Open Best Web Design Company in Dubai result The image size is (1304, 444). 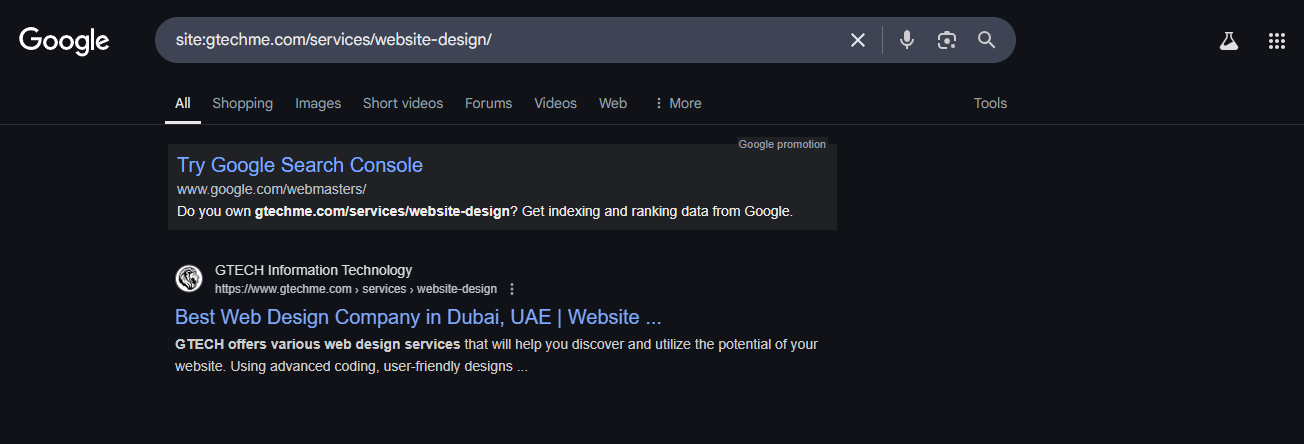point(418,317)
